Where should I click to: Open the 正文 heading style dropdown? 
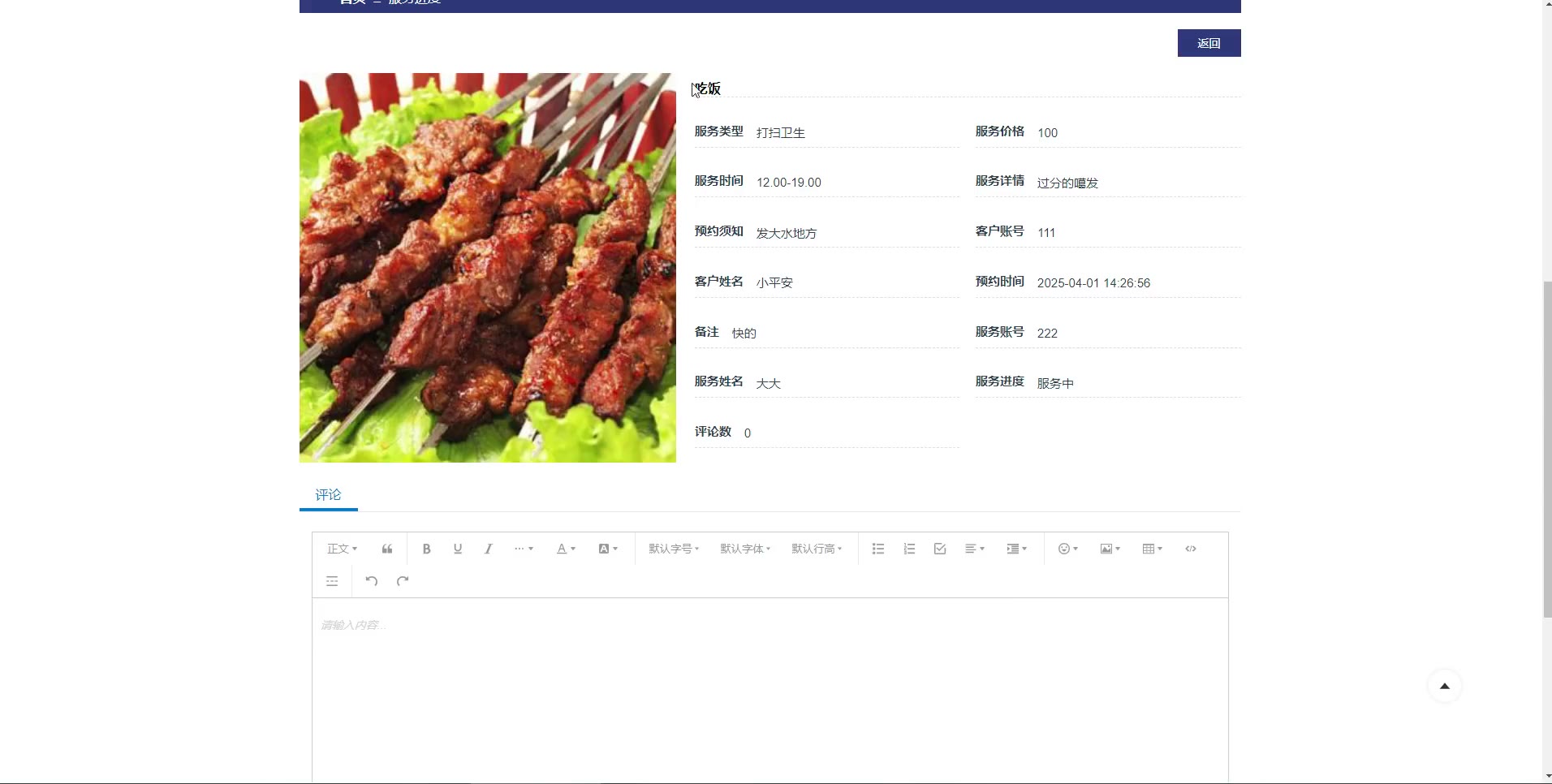tap(342, 549)
